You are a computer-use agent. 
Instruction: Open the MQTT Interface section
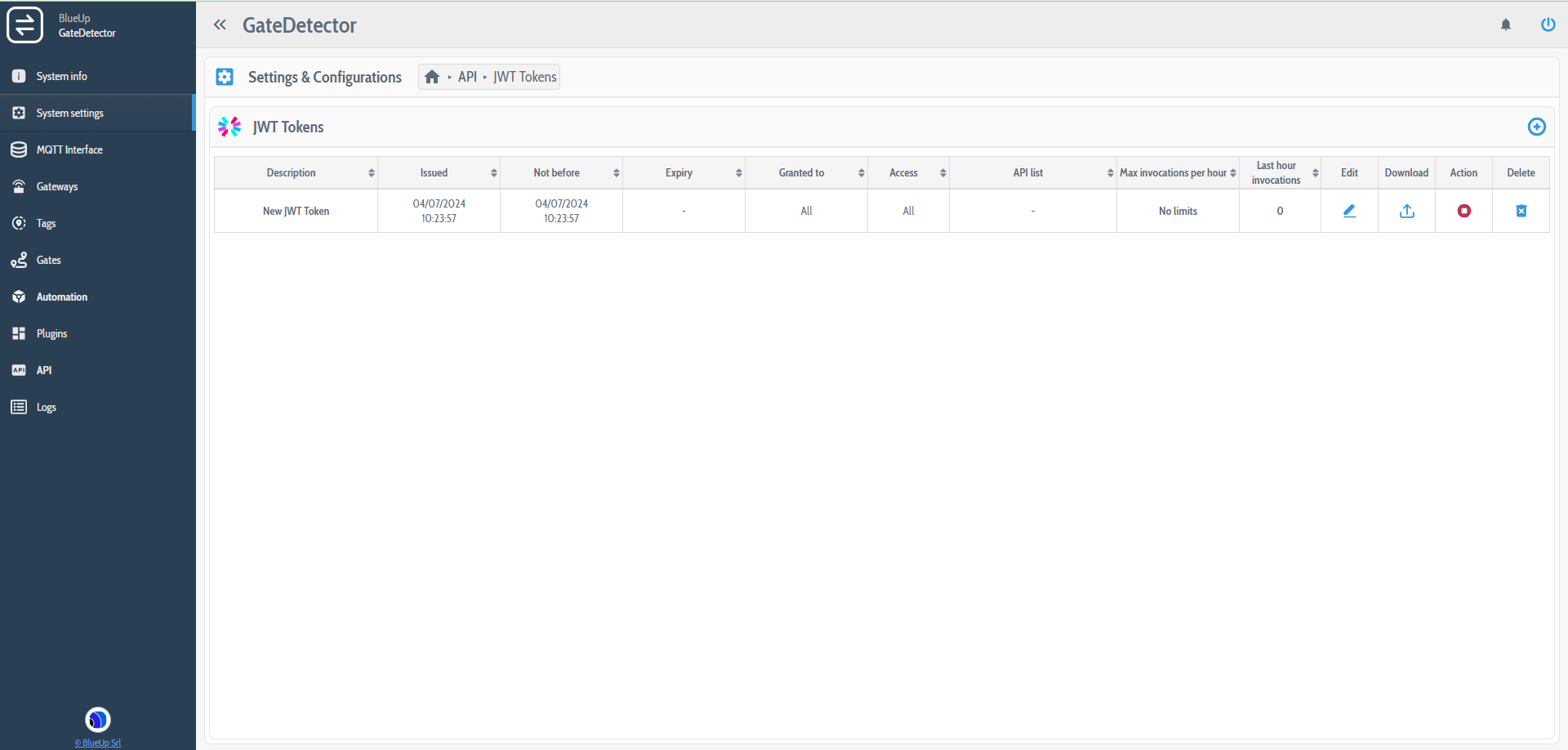click(x=69, y=150)
